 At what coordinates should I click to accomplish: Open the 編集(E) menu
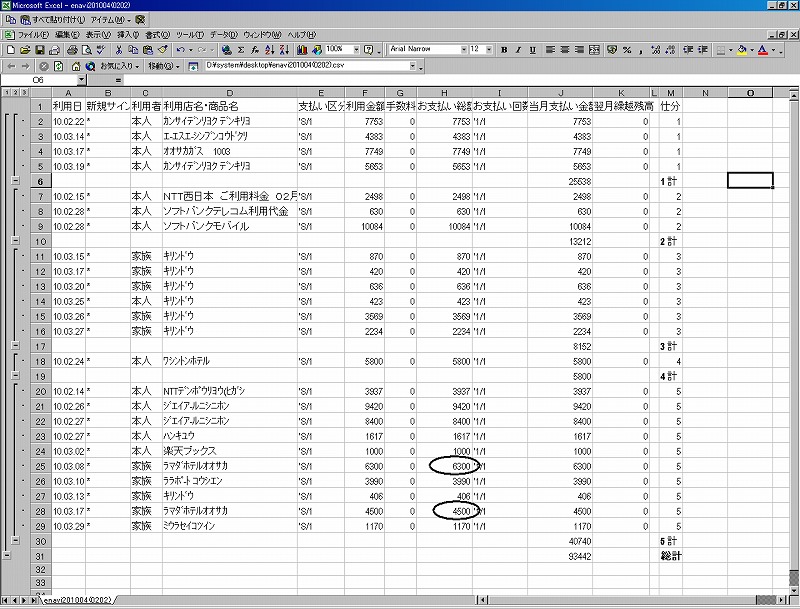(67, 35)
